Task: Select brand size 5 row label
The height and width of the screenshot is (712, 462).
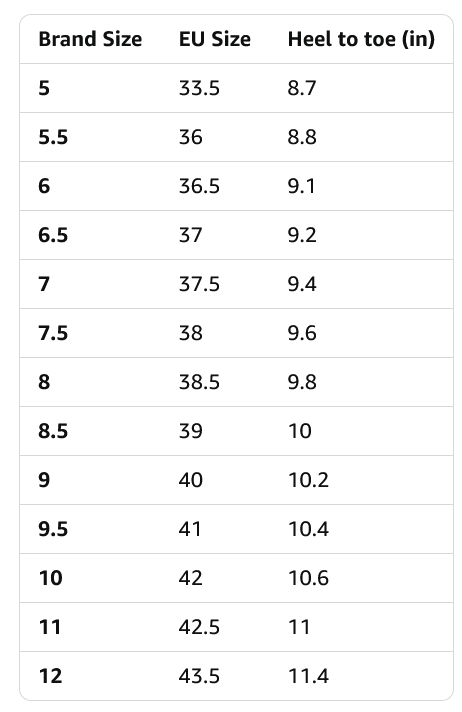Action: point(44,88)
